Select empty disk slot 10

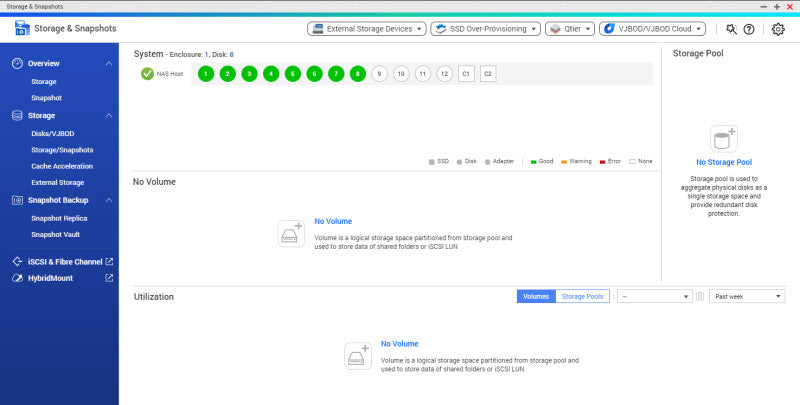tap(401, 74)
